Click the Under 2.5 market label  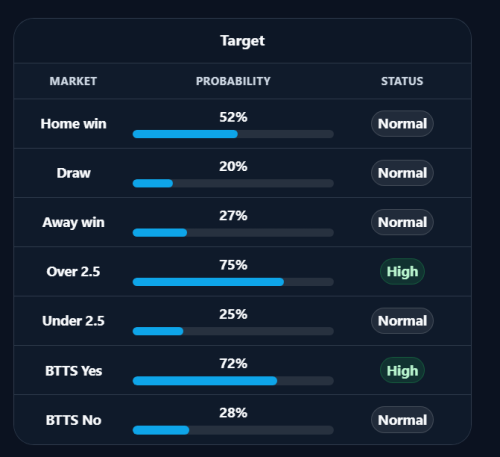[x=73, y=321]
